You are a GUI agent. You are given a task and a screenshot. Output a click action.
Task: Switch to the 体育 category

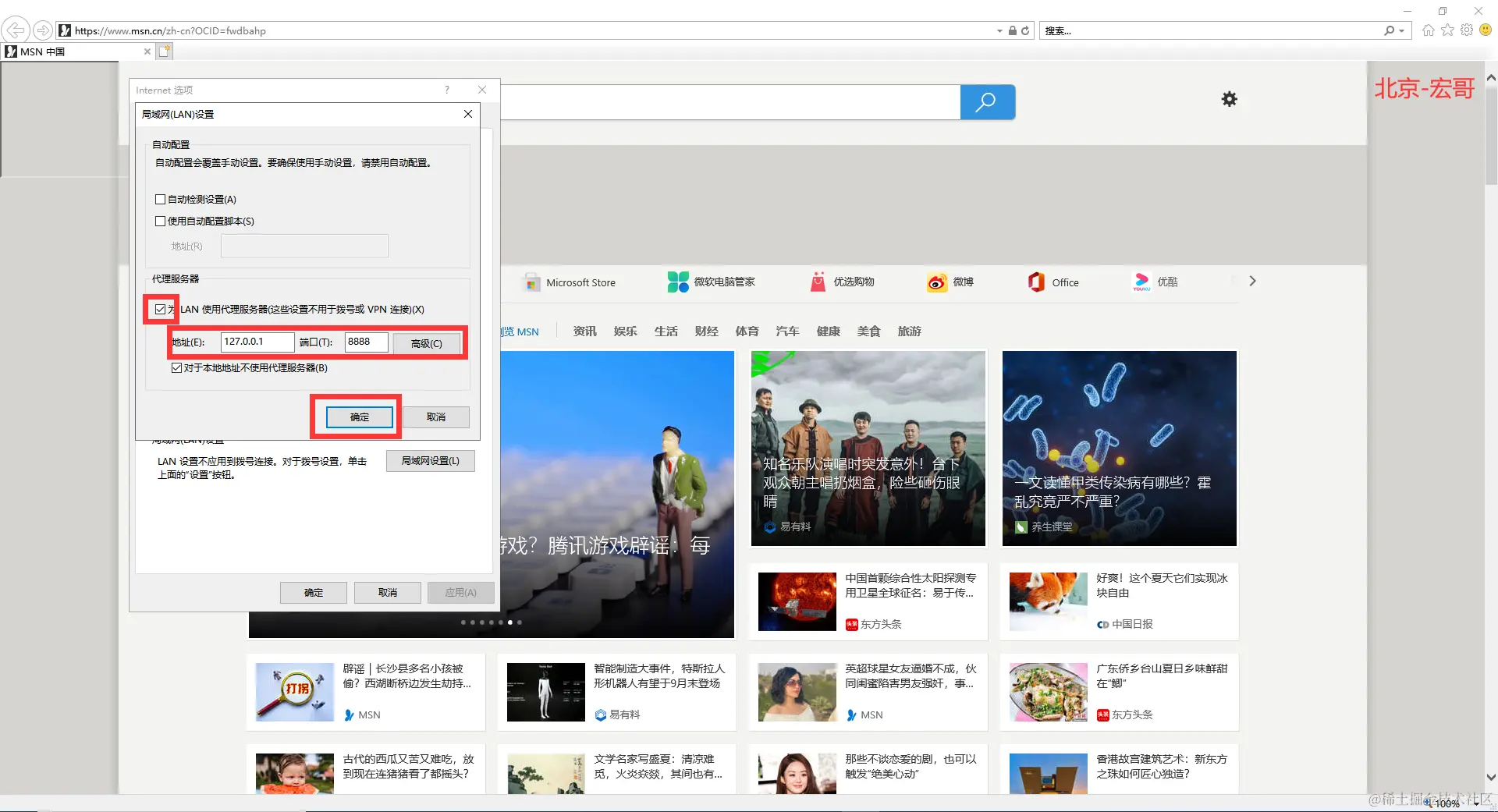tap(747, 332)
